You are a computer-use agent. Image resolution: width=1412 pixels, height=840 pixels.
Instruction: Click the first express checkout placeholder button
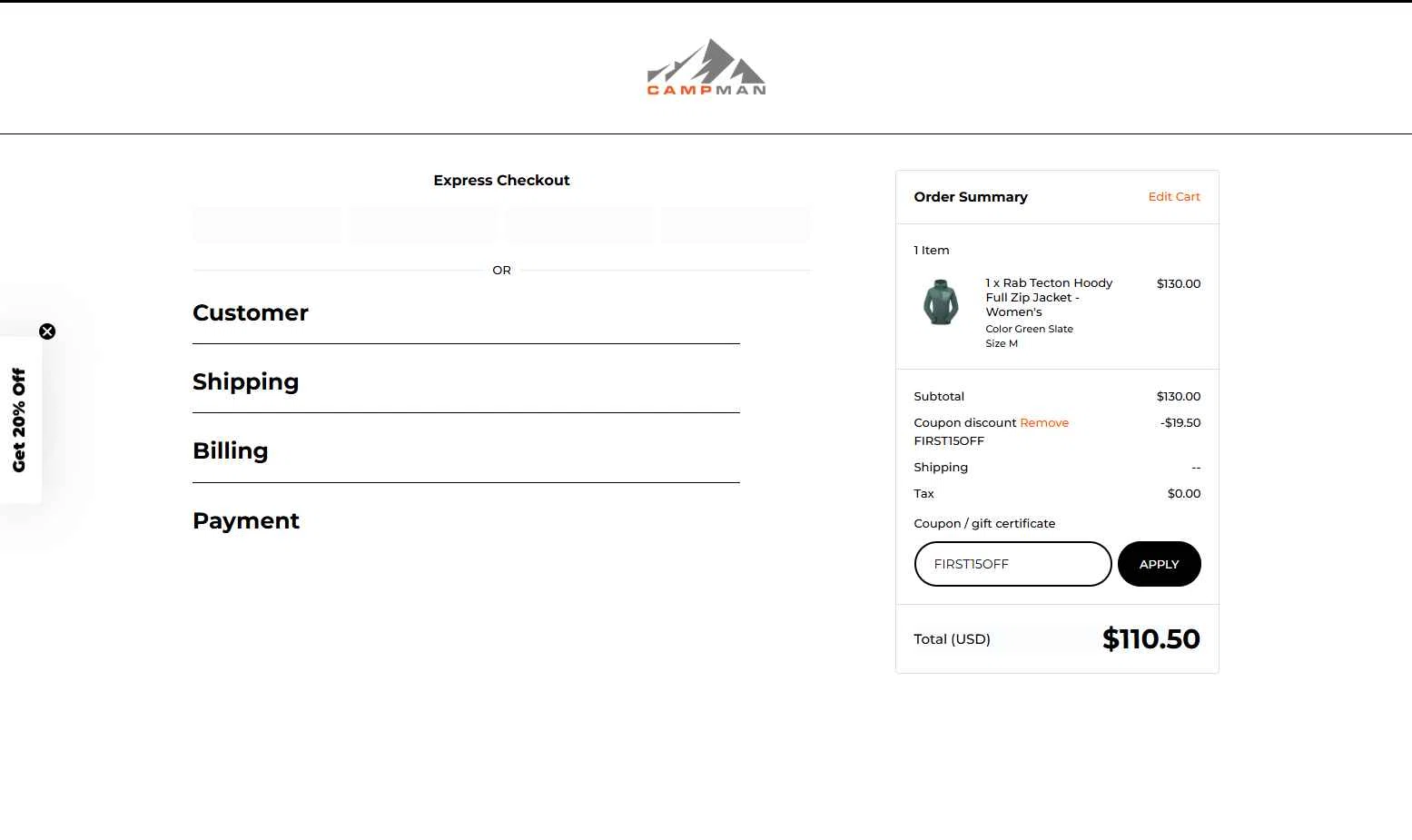267,224
